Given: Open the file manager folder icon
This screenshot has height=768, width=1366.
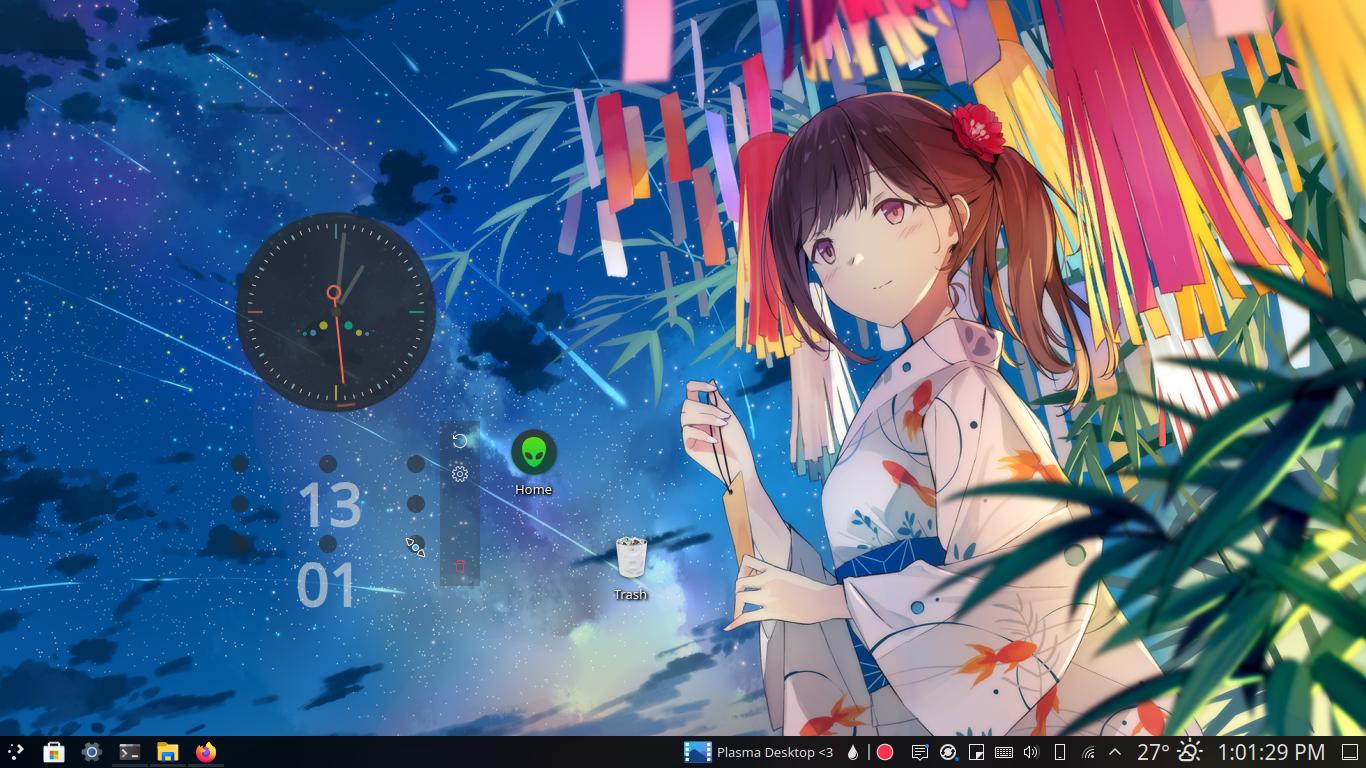Looking at the screenshot, I should 167,752.
